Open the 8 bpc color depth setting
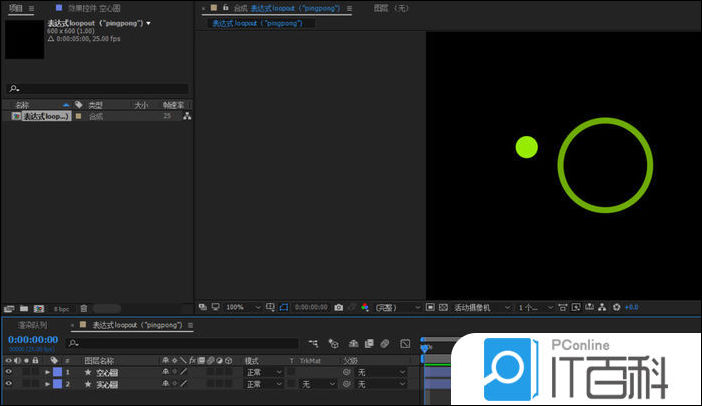The height and width of the screenshot is (406, 702). [61, 309]
